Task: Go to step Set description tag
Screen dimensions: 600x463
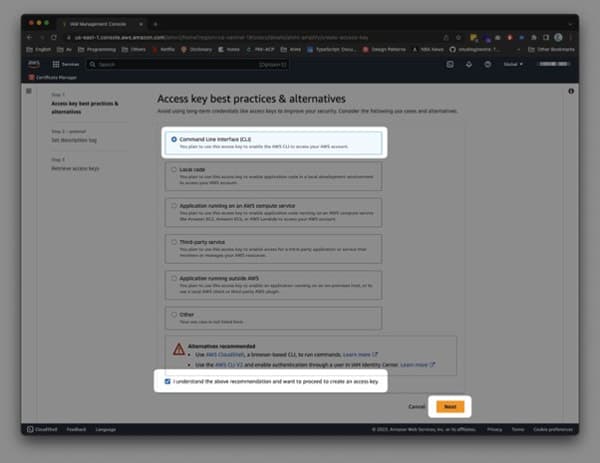Action: (x=74, y=140)
